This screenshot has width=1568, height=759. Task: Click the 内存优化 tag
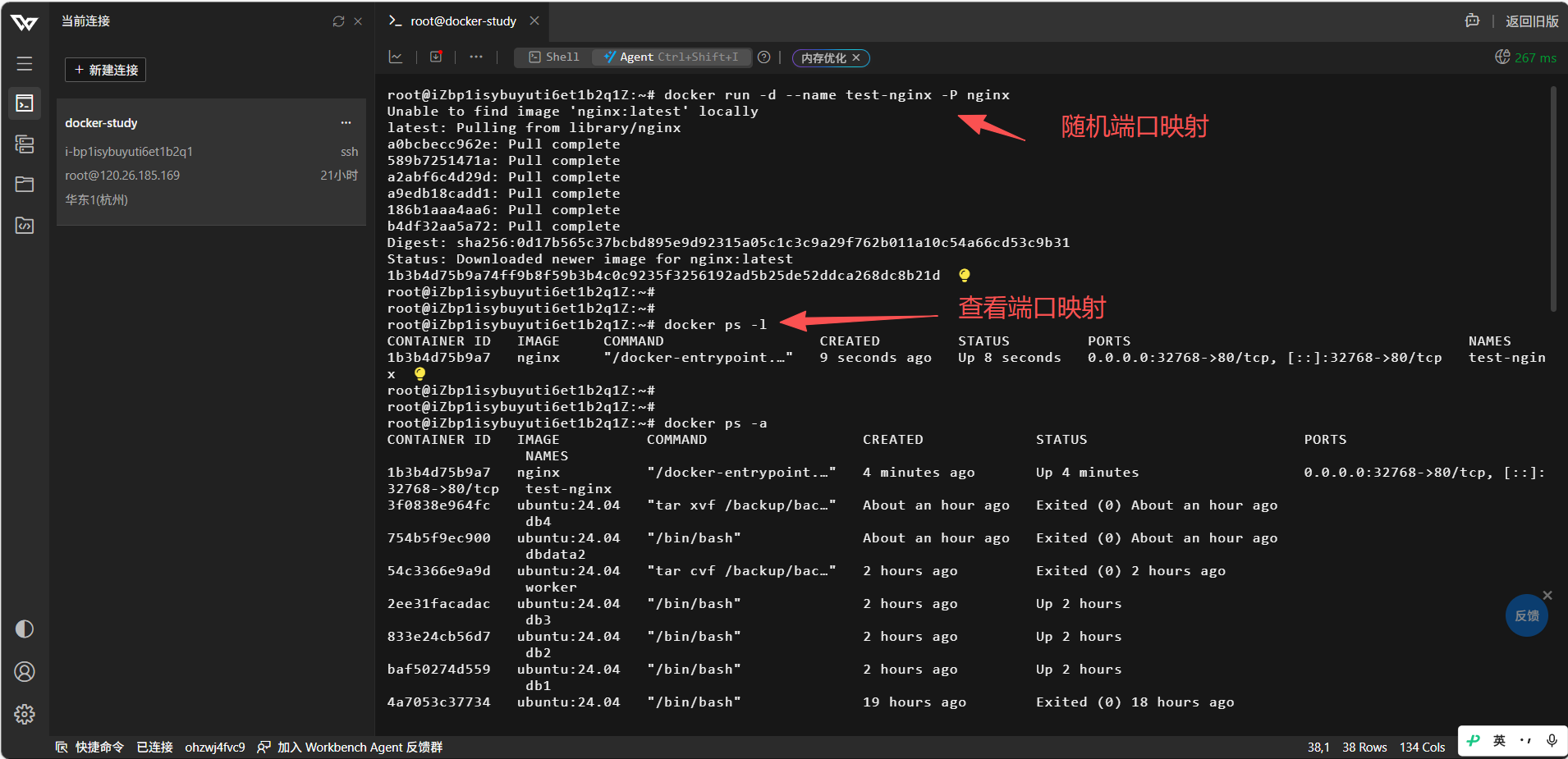click(x=823, y=58)
